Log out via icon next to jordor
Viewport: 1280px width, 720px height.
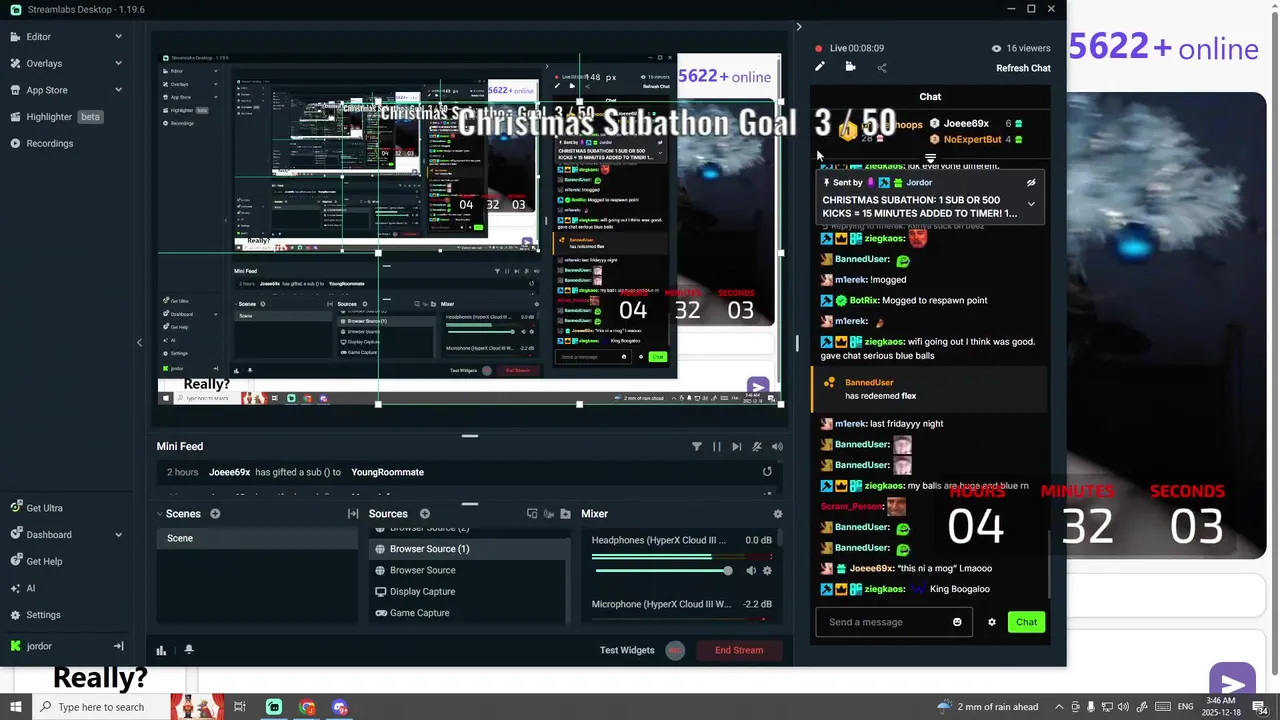tap(118, 646)
